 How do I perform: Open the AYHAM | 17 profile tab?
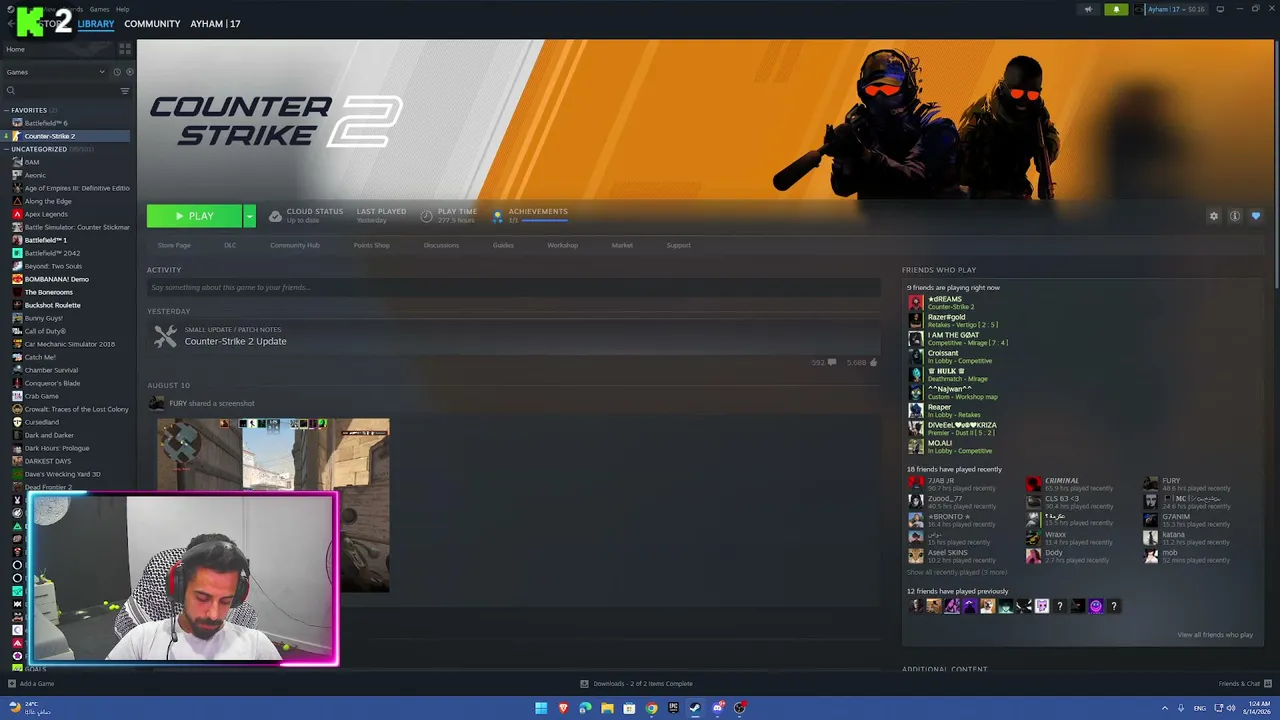click(x=215, y=24)
